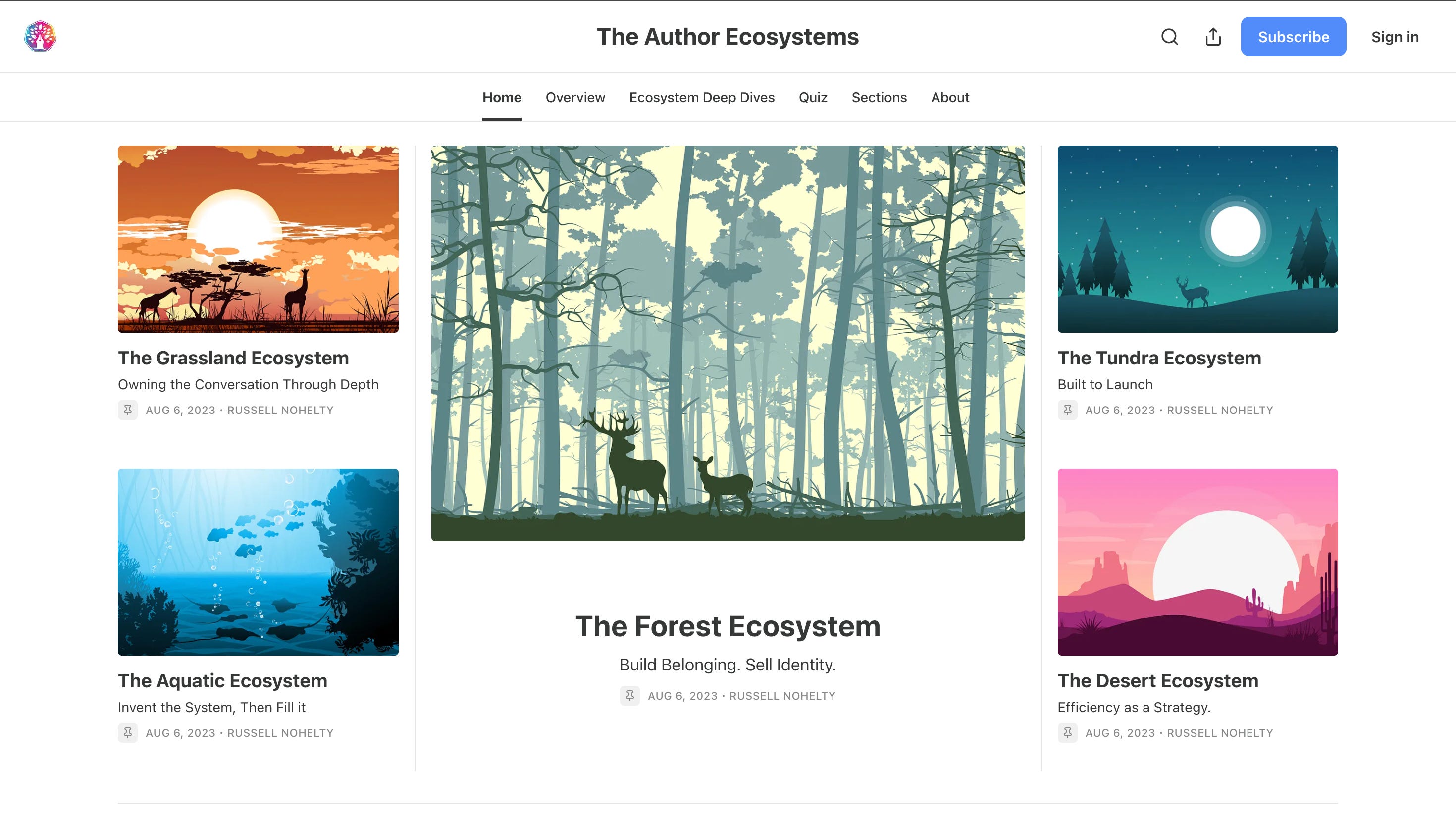Click pin icon under Tundra Ecosystem post
This screenshot has height=824, width=1456.
coord(1067,410)
